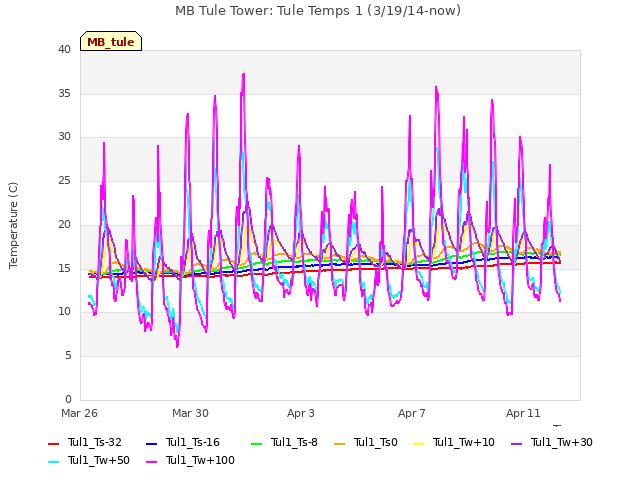Click the 25 y-axis tick label
Screen dimensions: 640x480
click(64, 180)
